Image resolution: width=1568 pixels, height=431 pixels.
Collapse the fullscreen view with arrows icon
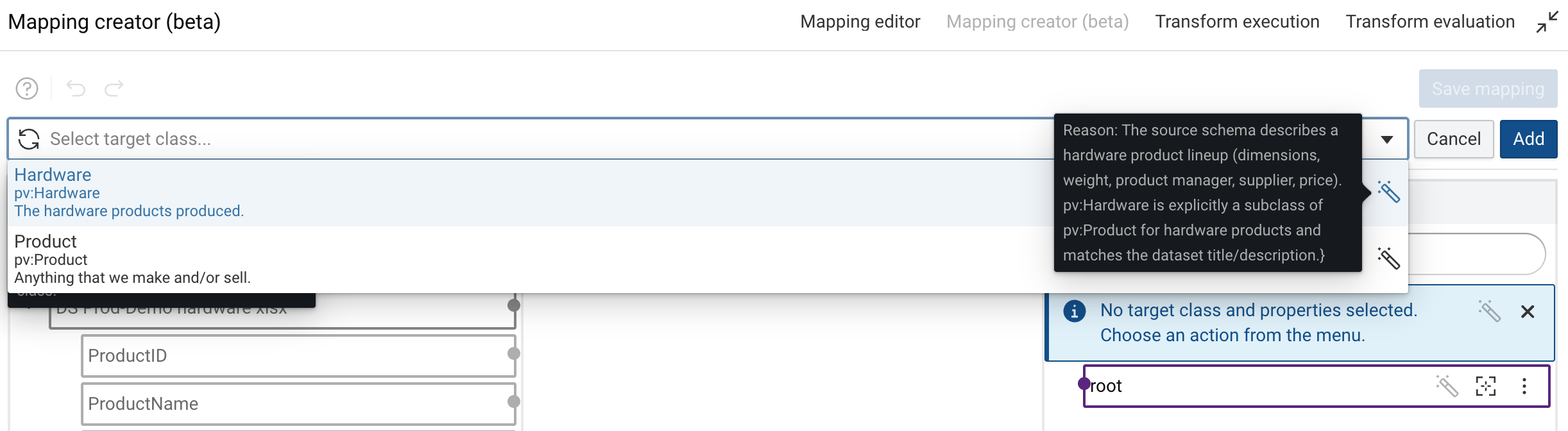(1547, 22)
